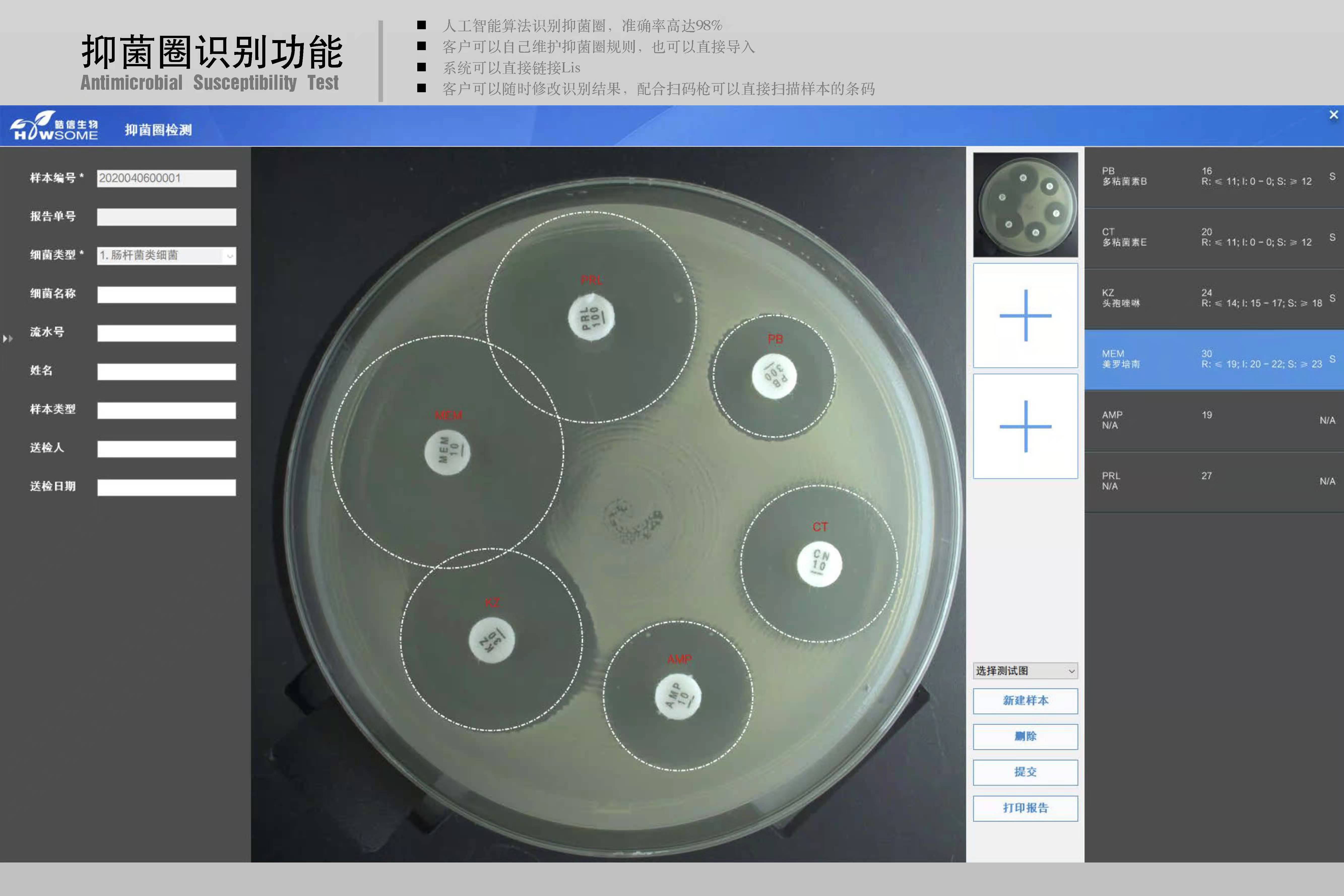Select the PRL result row

pos(1214,482)
